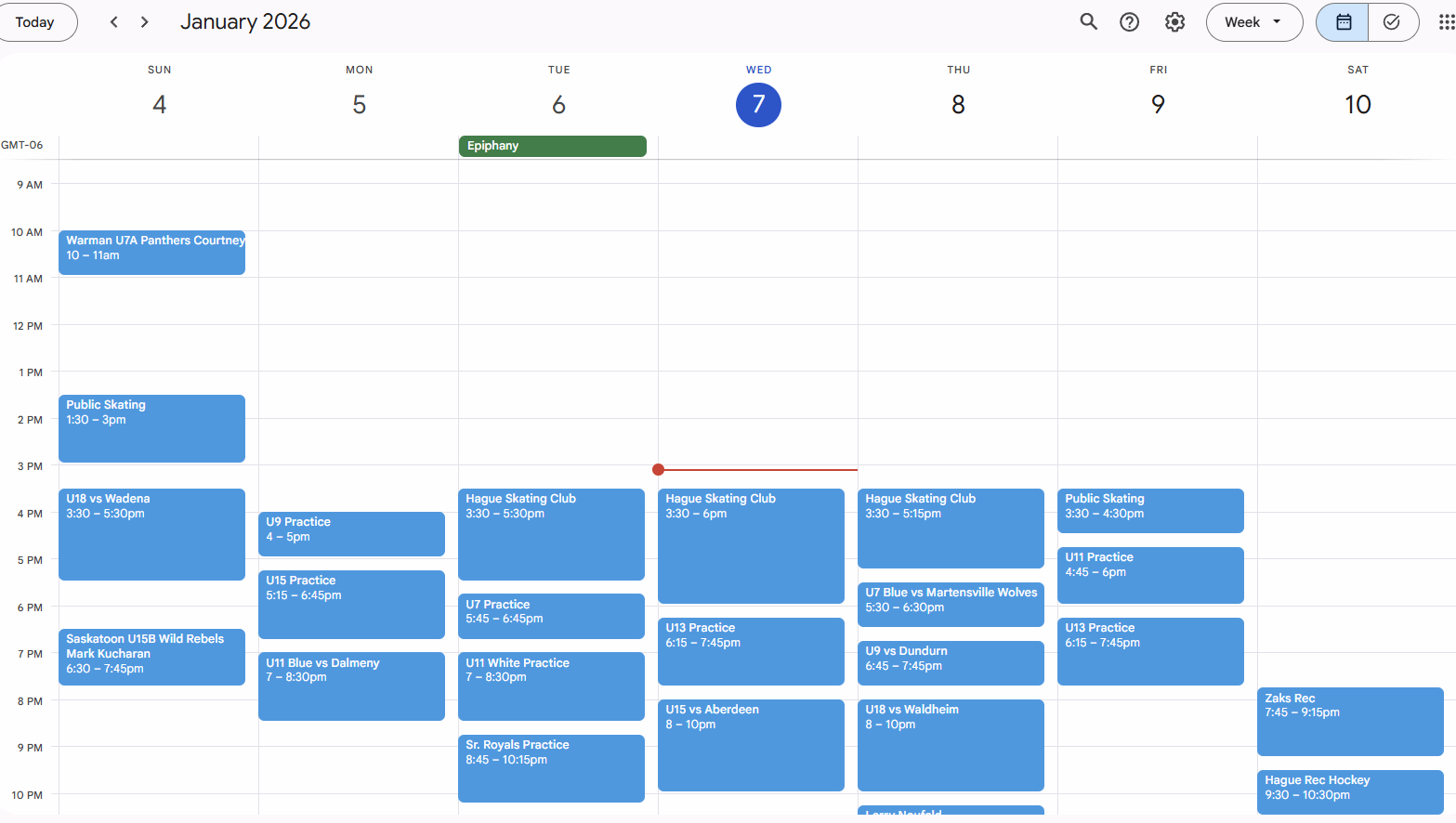Open the U18 vs Wadena event

point(151,534)
